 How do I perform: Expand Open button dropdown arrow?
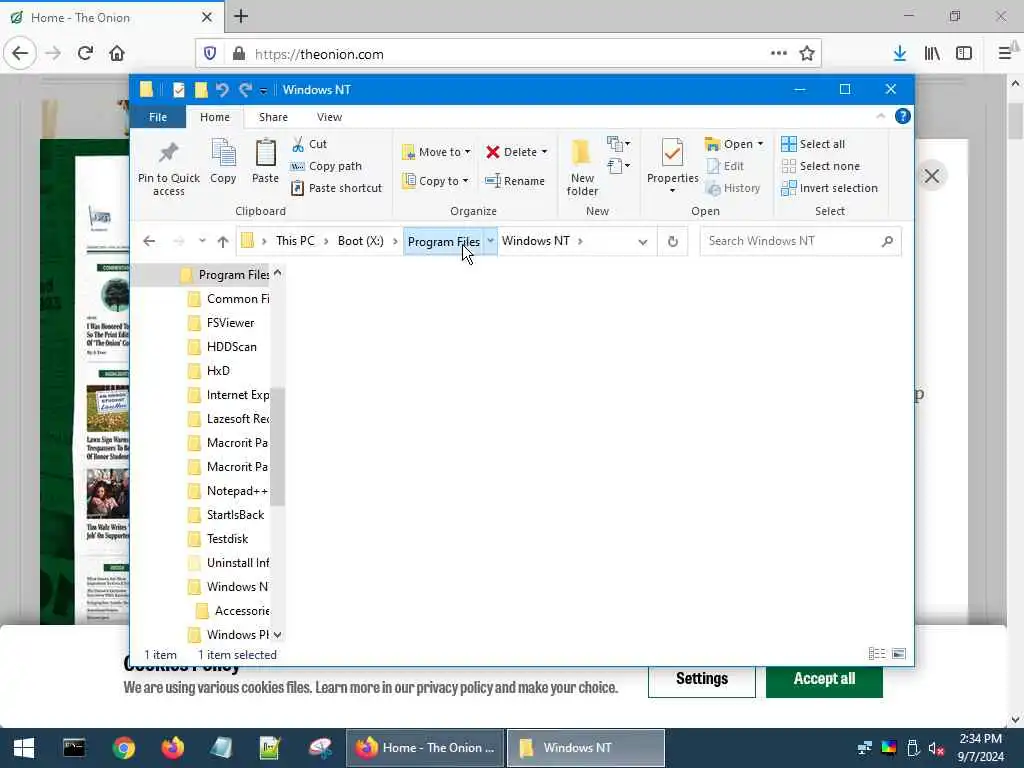click(760, 144)
